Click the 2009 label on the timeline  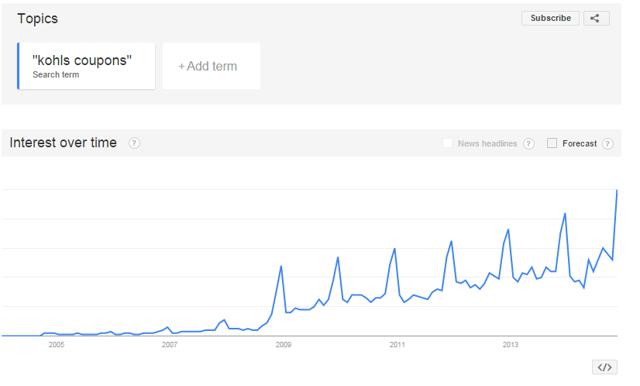[x=283, y=345]
